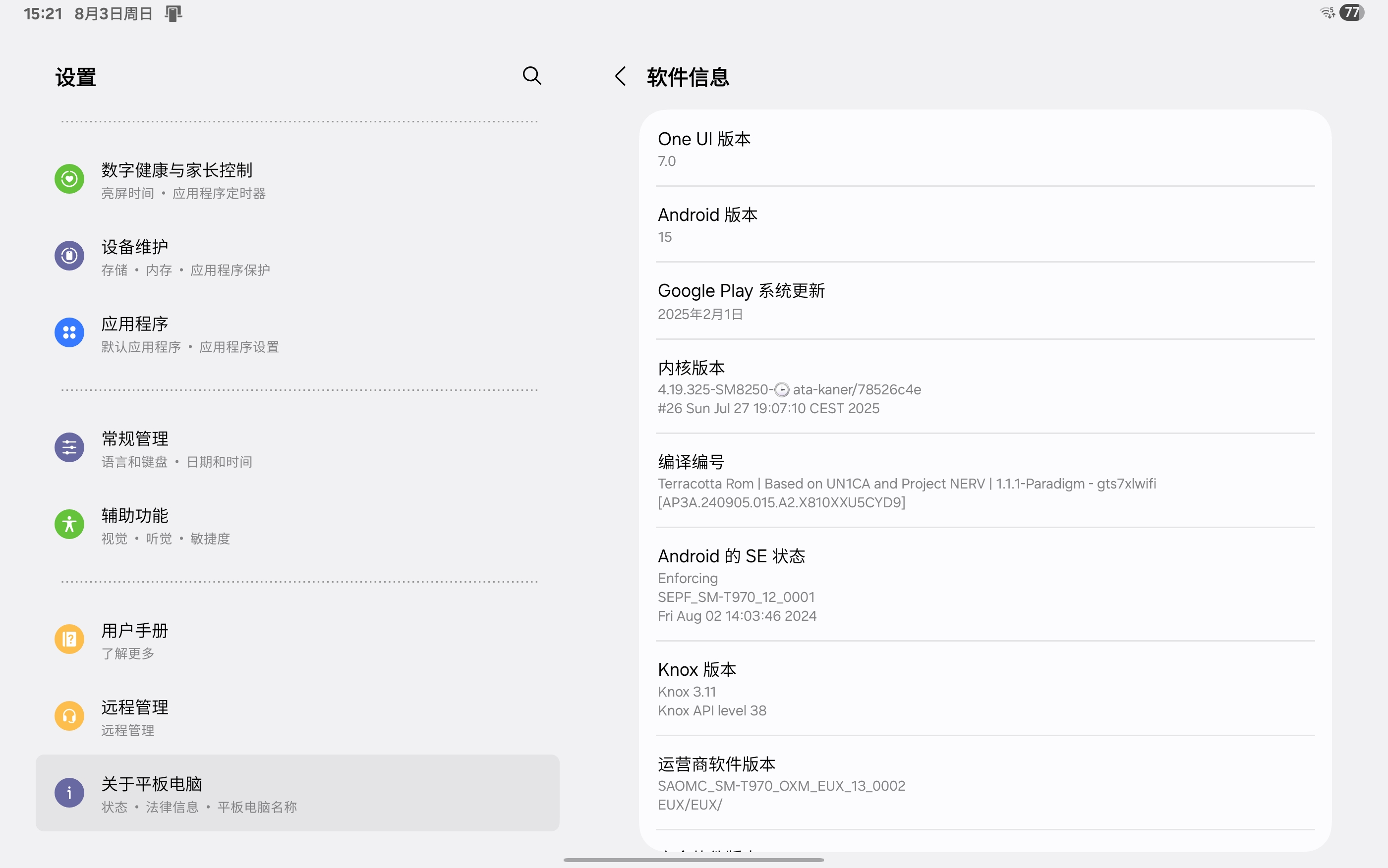Open 数字健康与家长控制 settings
The width and height of the screenshot is (1388, 868).
pyautogui.click(x=297, y=180)
